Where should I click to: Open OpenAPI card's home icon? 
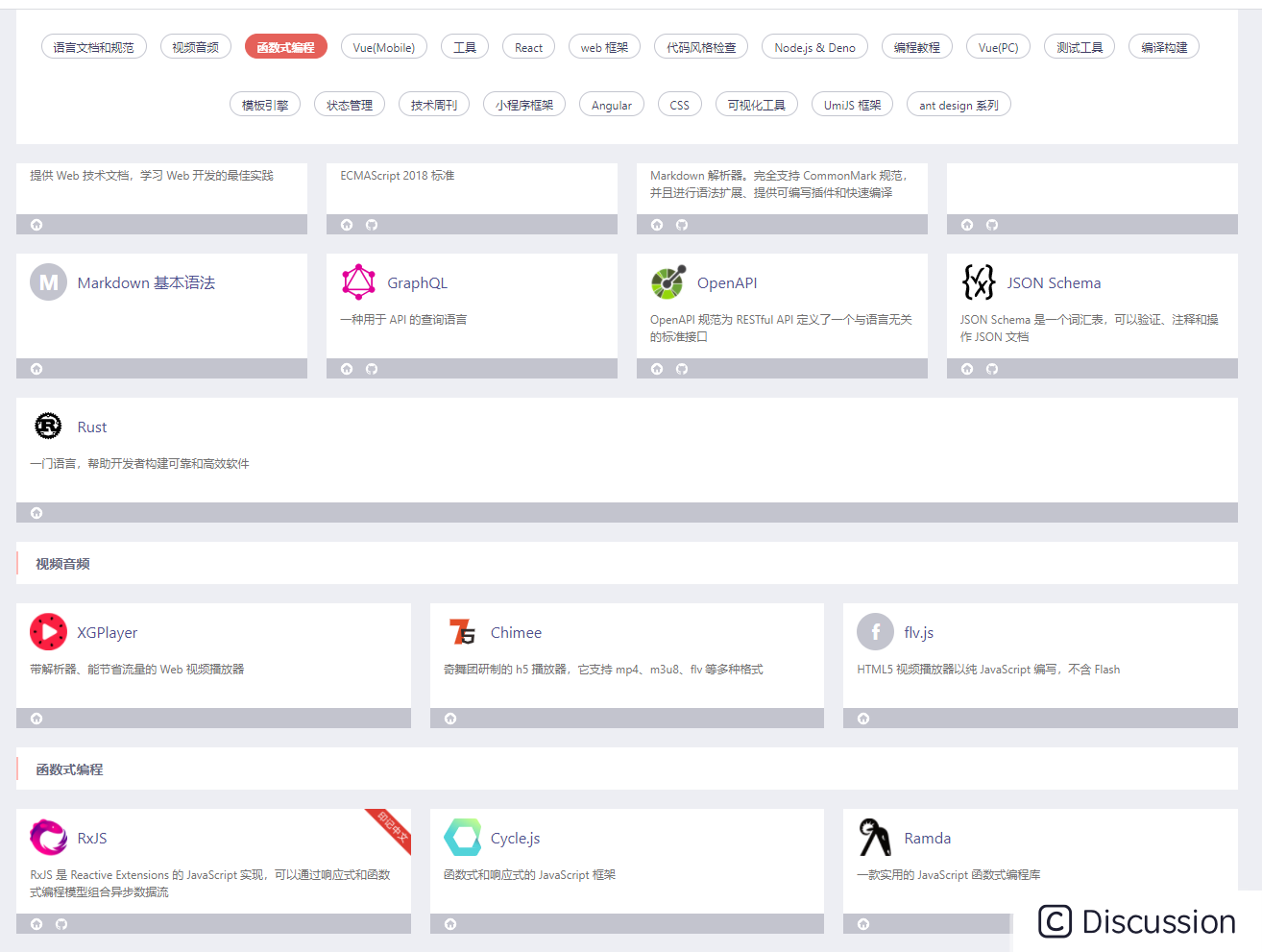click(657, 369)
